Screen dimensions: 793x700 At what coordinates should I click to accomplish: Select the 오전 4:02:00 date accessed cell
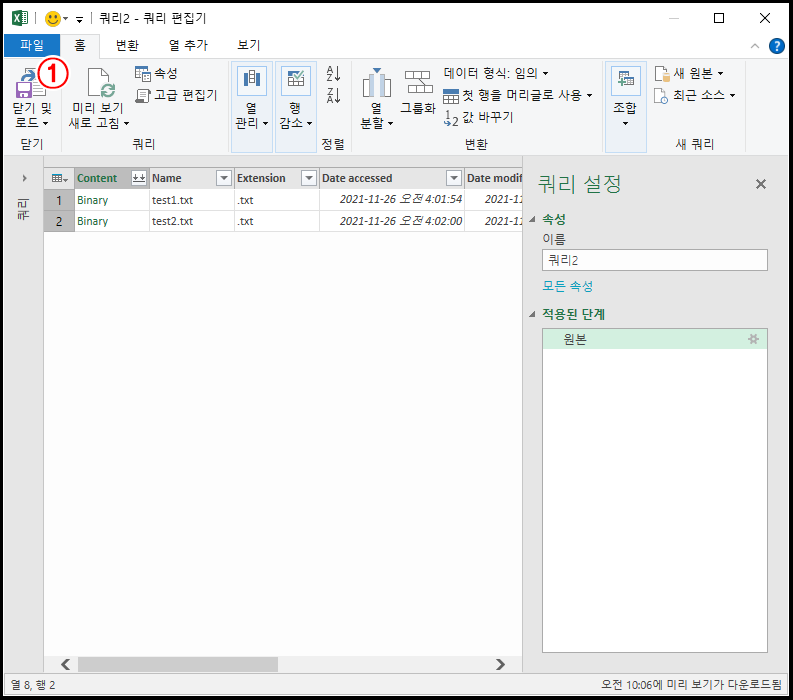392,222
